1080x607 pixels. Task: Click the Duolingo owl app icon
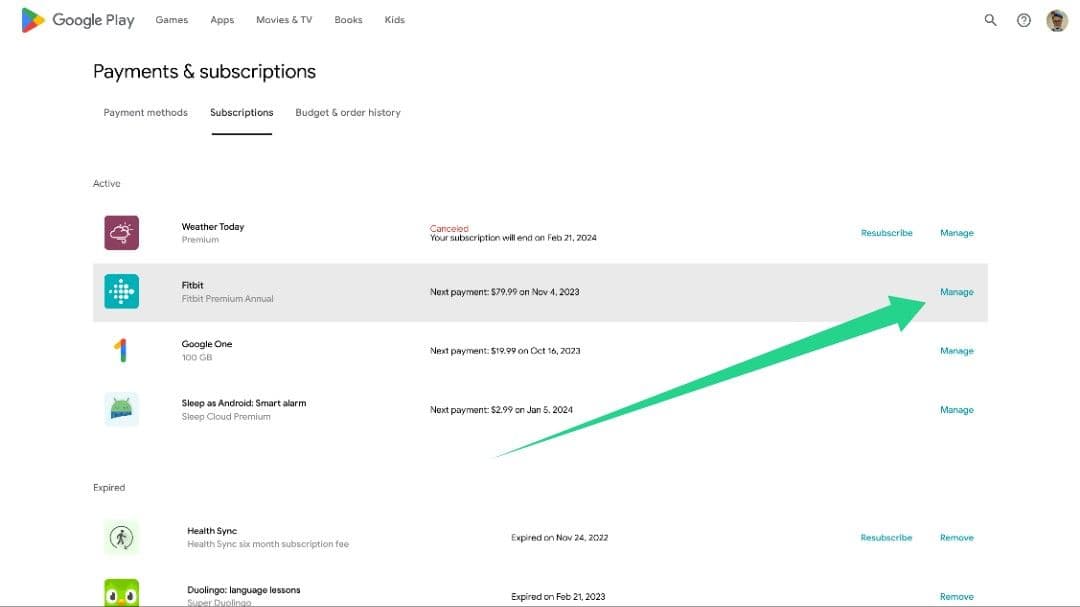tap(121, 593)
